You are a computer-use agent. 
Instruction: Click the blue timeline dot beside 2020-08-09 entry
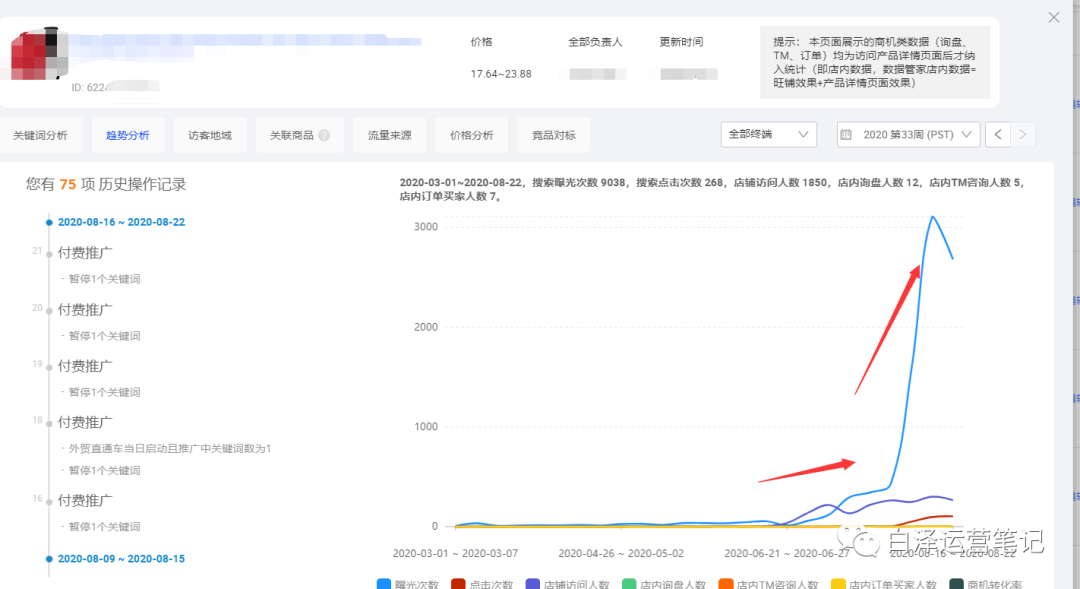(x=48, y=558)
